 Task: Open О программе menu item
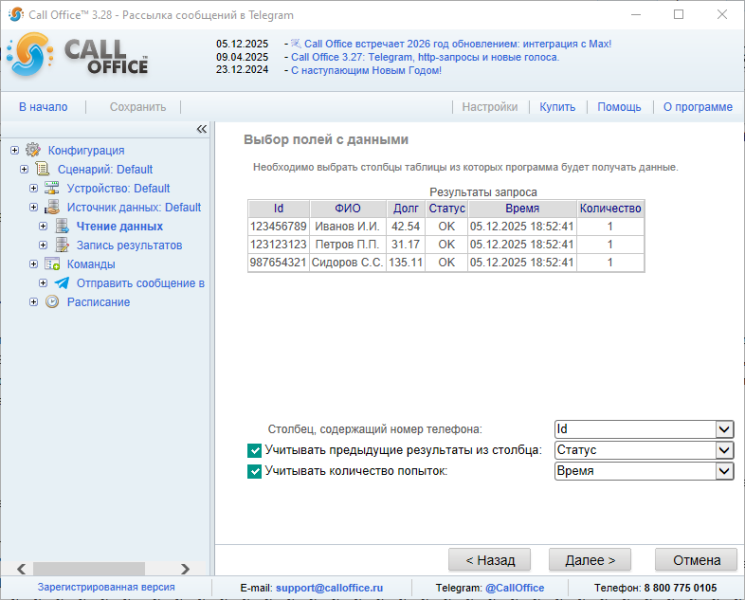pyautogui.click(x=697, y=107)
